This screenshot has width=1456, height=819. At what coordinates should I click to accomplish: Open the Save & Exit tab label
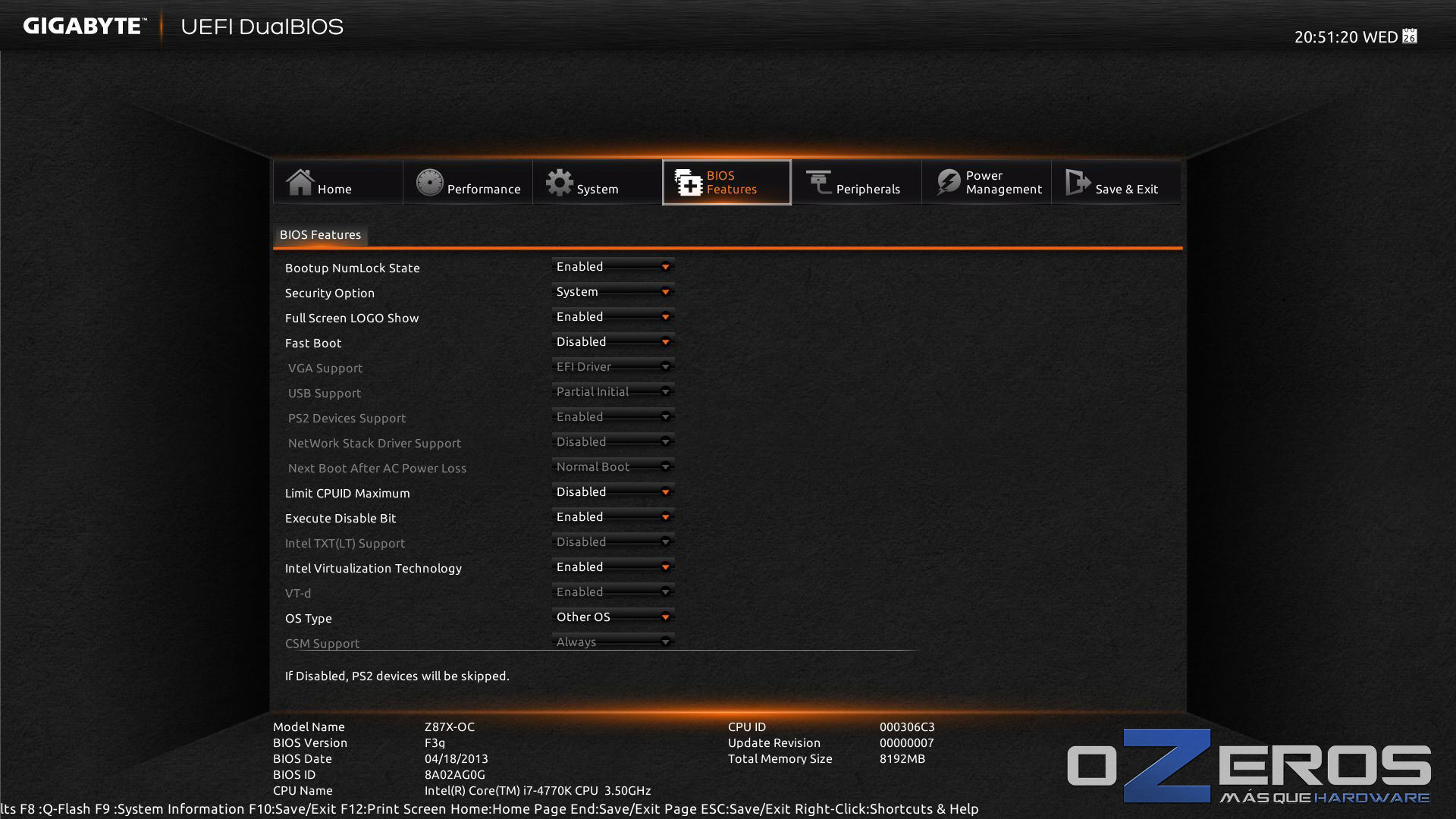point(1127,189)
